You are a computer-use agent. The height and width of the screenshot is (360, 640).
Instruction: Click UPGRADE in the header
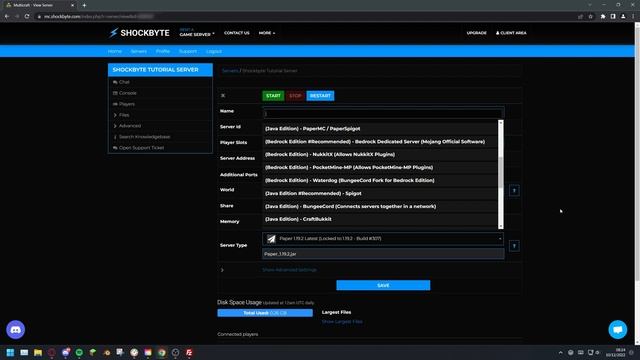click(476, 33)
